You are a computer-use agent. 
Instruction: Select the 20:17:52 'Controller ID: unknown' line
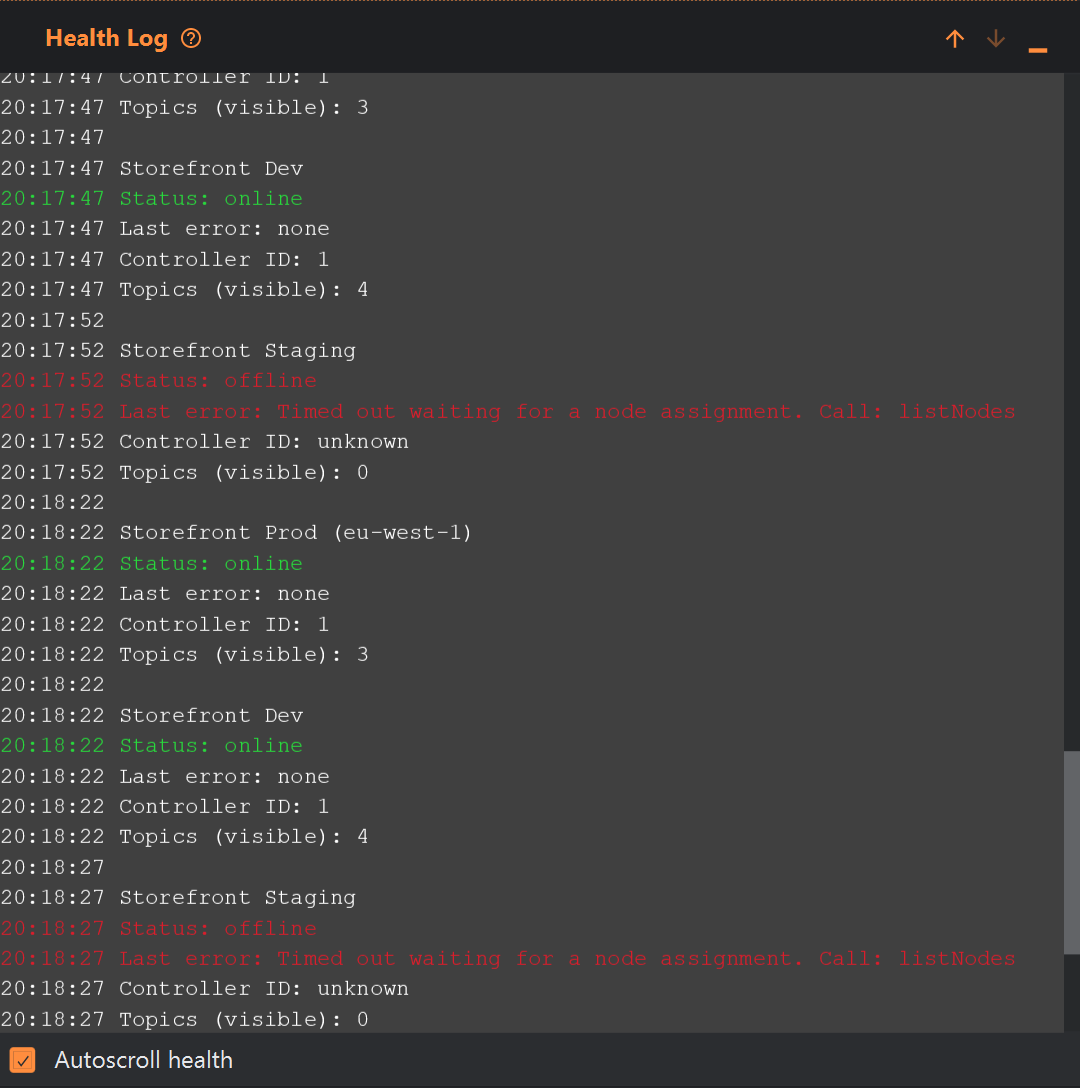[205, 442]
